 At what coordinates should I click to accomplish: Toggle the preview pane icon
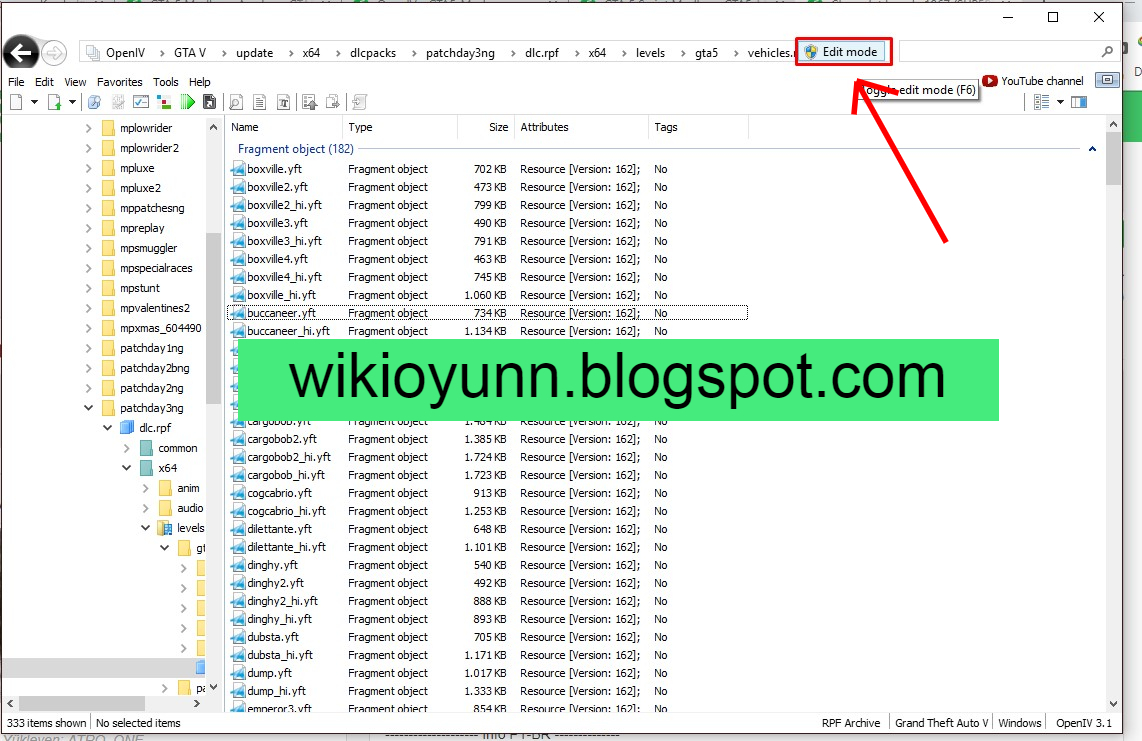pos(1079,102)
